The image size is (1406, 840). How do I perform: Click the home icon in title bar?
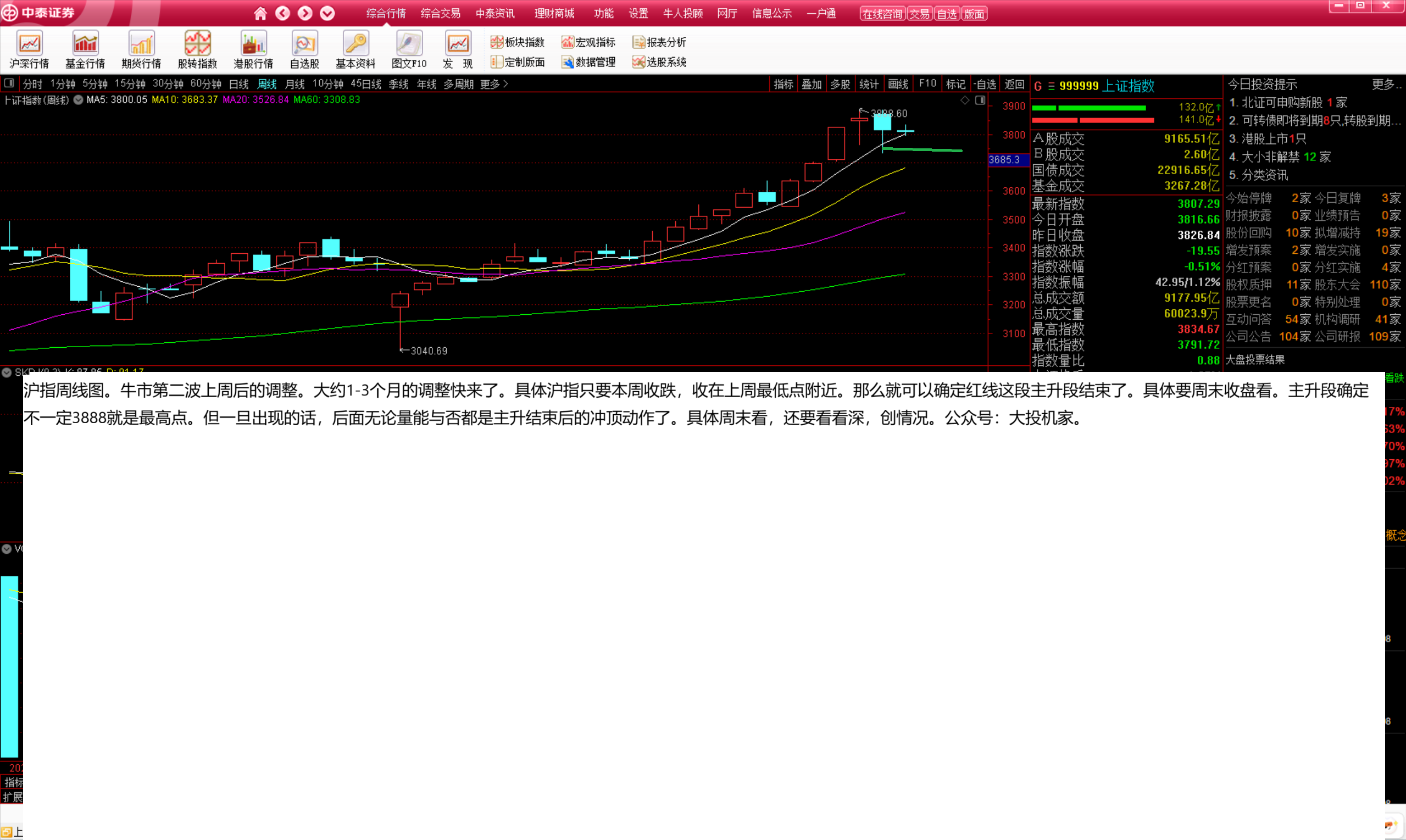coord(260,13)
